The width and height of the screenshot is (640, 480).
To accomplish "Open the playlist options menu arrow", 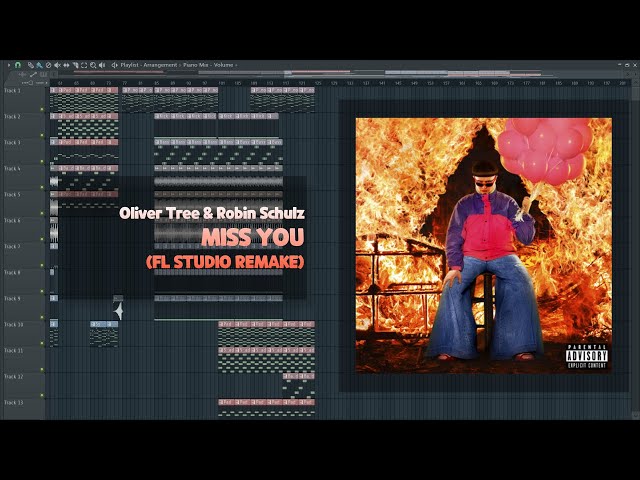I will pos(9,65).
